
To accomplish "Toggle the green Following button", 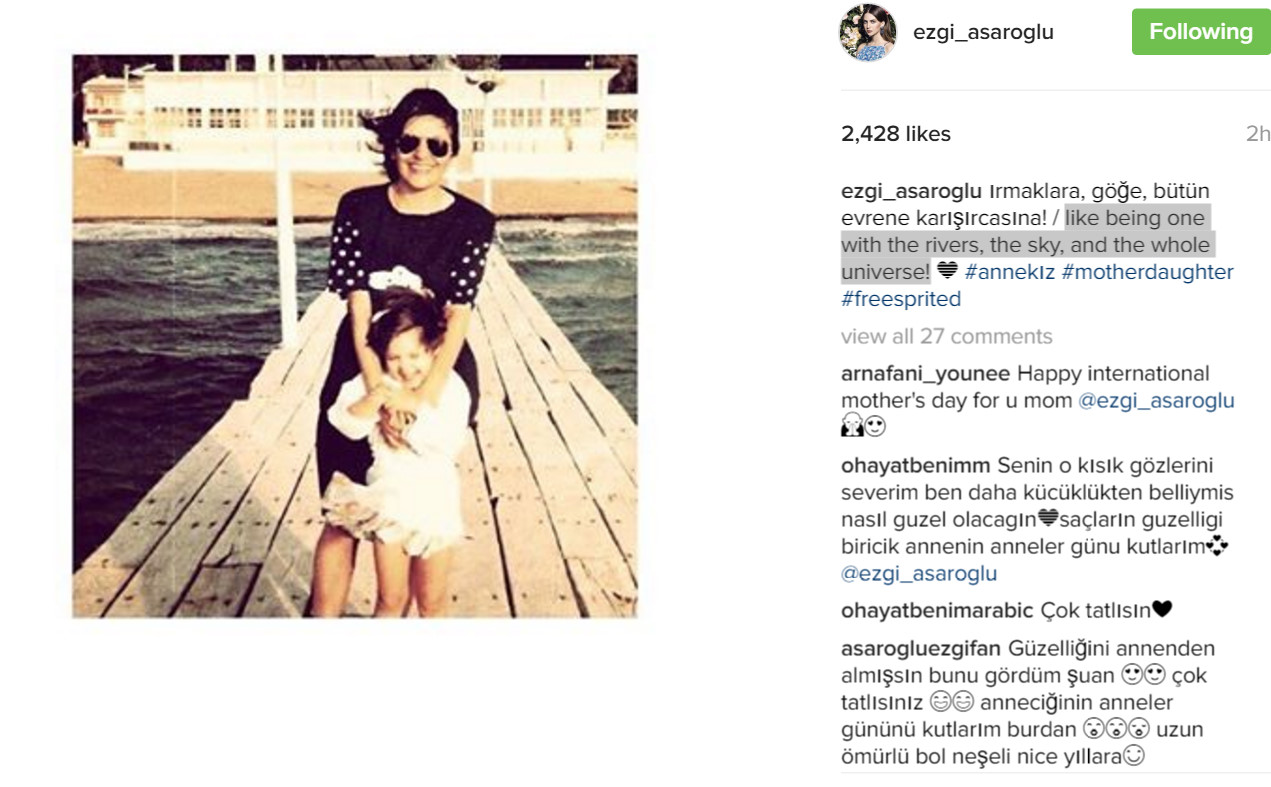I will pyautogui.click(x=1200, y=32).
